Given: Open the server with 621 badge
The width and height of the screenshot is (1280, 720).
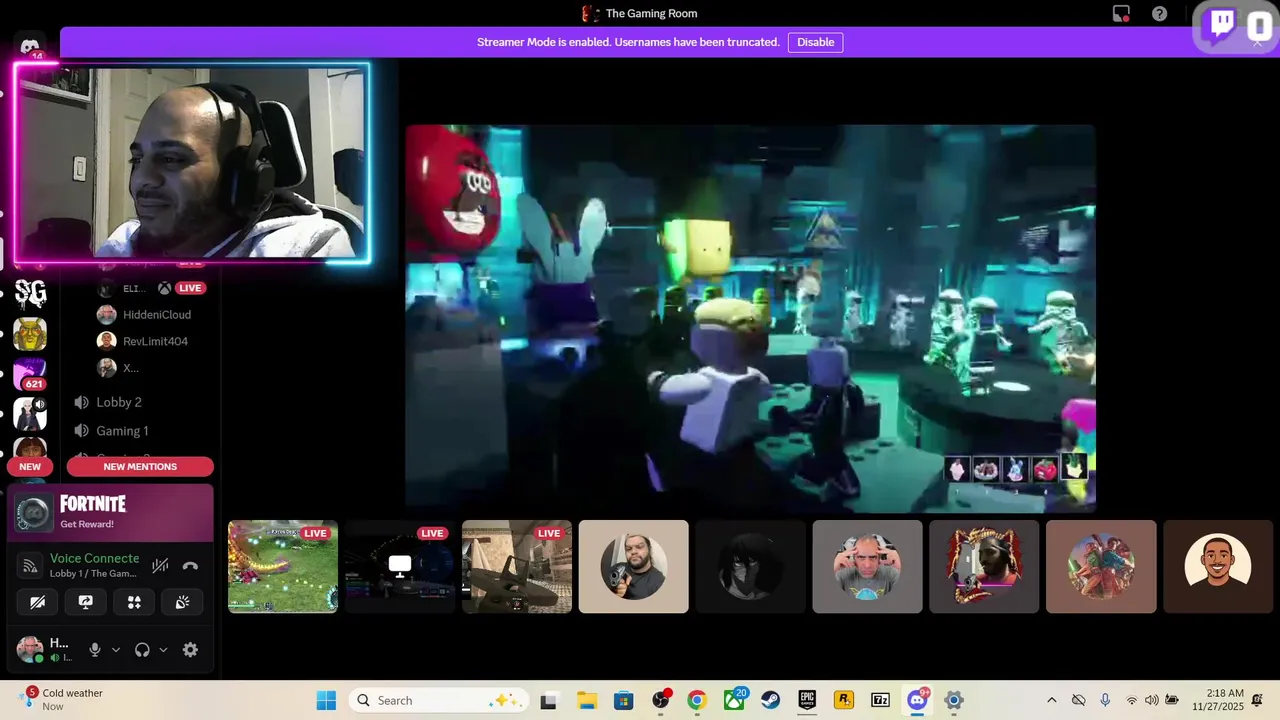Looking at the screenshot, I should pyautogui.click(x=30, y=374).
